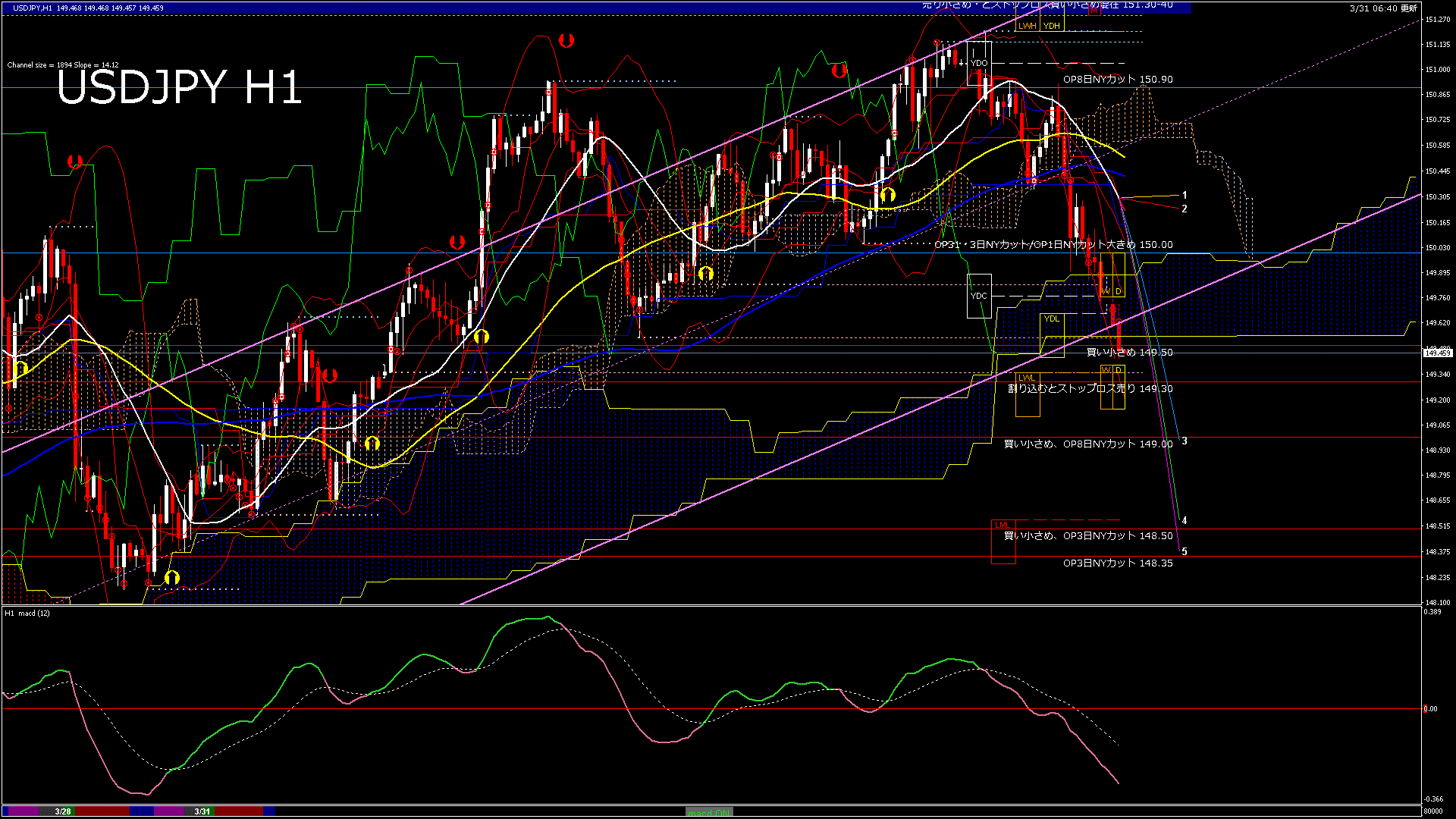Click the 3/31 06:40 更新 timestamp
The image size is (1456, 819).
[x=1383, y=8]
